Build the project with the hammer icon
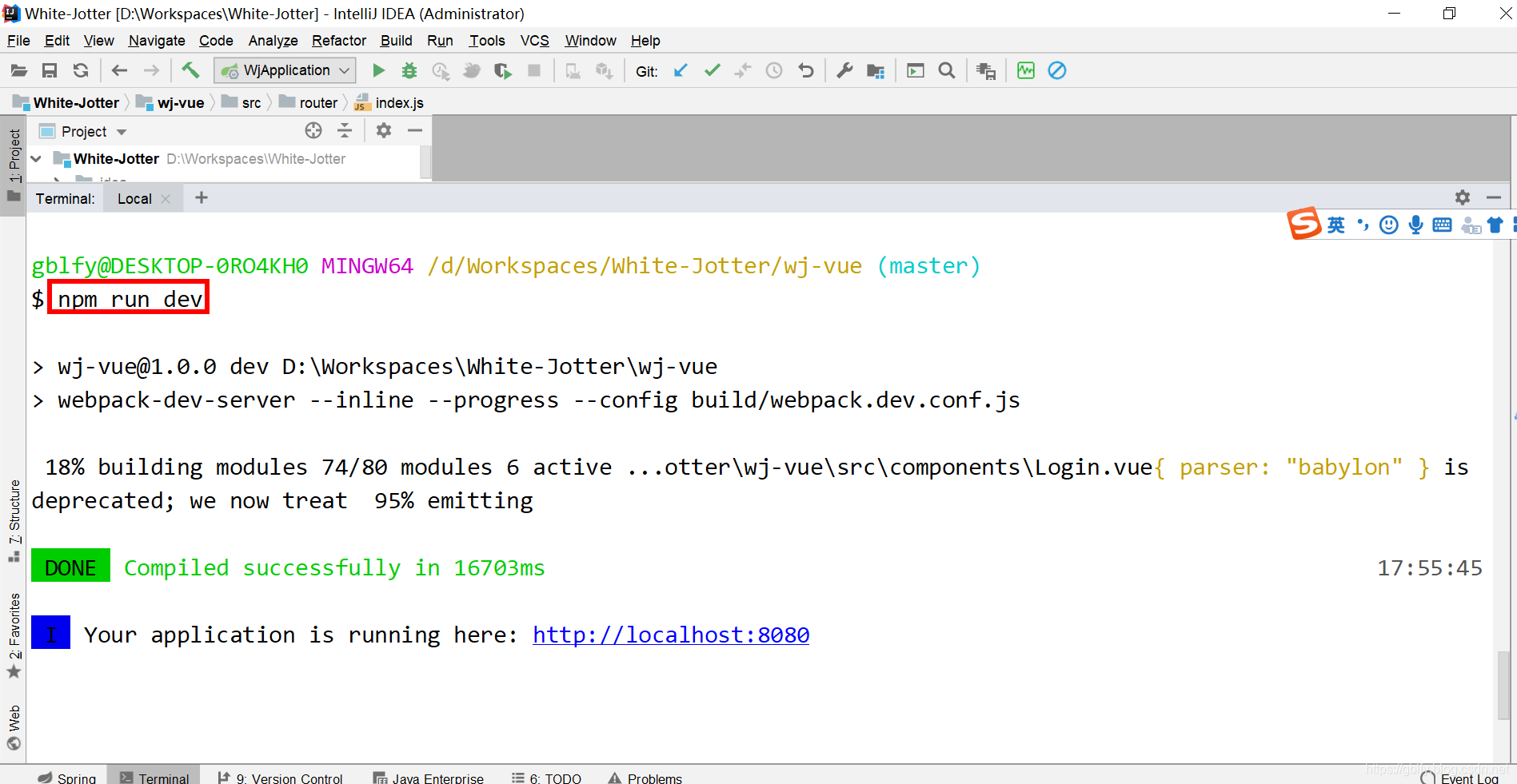The image size is (1517, 784). click(x=190, y=71)
